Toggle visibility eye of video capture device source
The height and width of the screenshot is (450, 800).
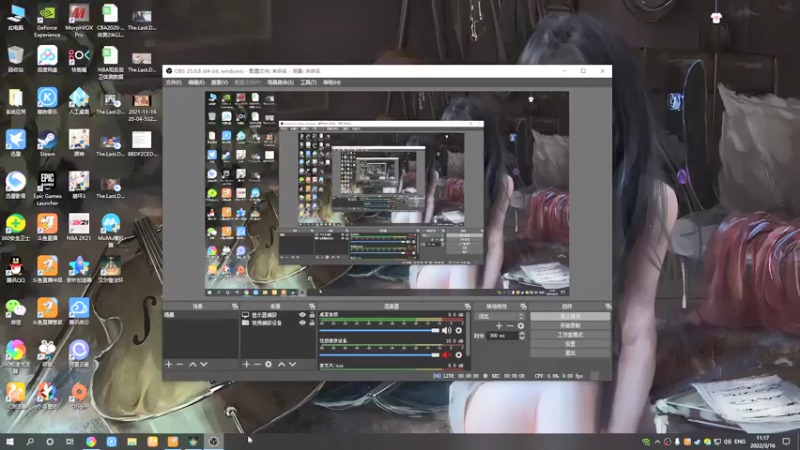[x=302, y=323]
